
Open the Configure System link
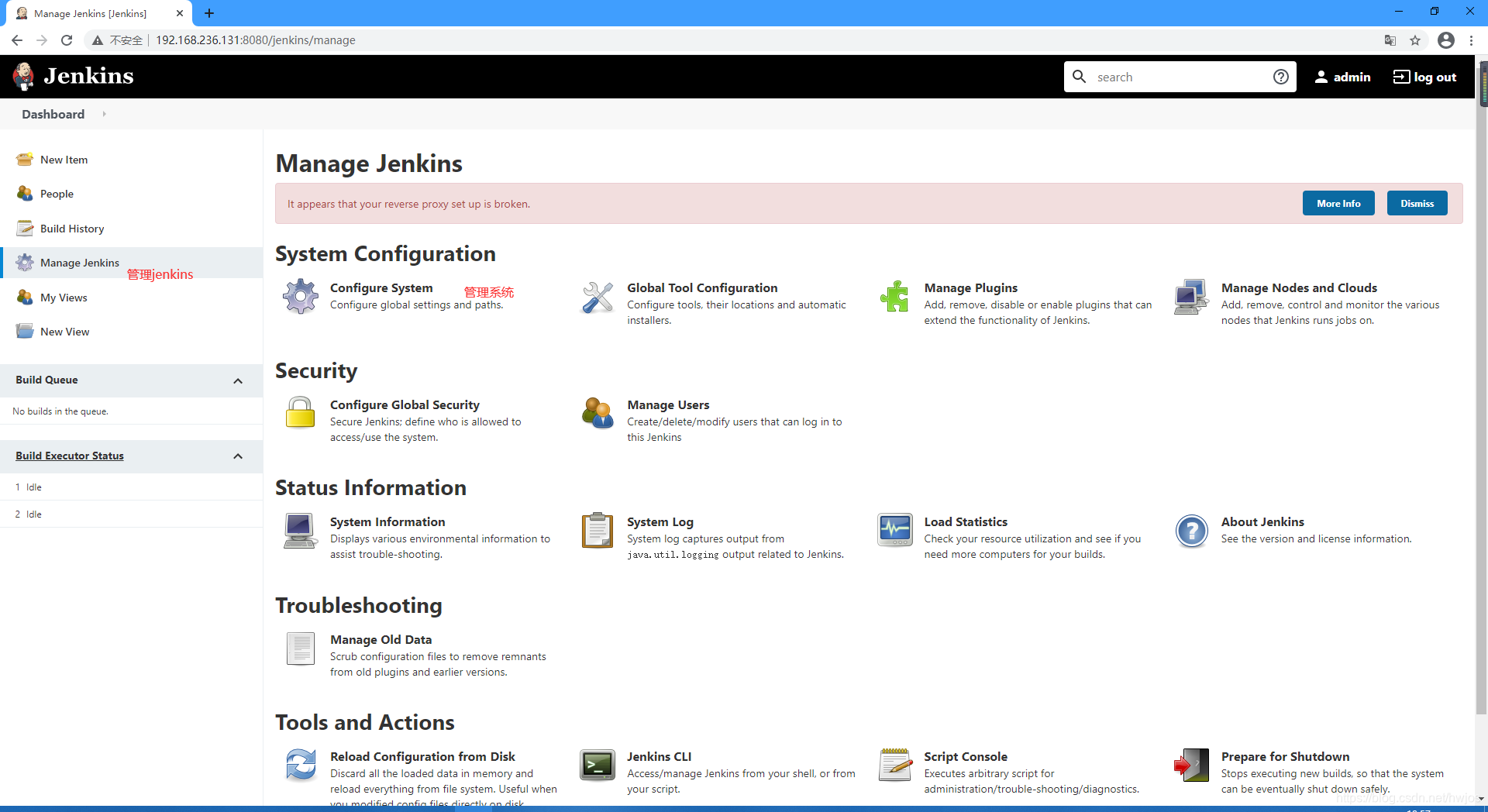point(381,287)
